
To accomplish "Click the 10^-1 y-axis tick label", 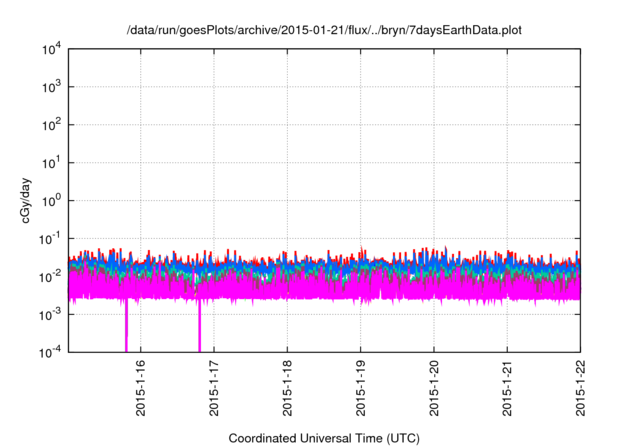I will 50,238.
